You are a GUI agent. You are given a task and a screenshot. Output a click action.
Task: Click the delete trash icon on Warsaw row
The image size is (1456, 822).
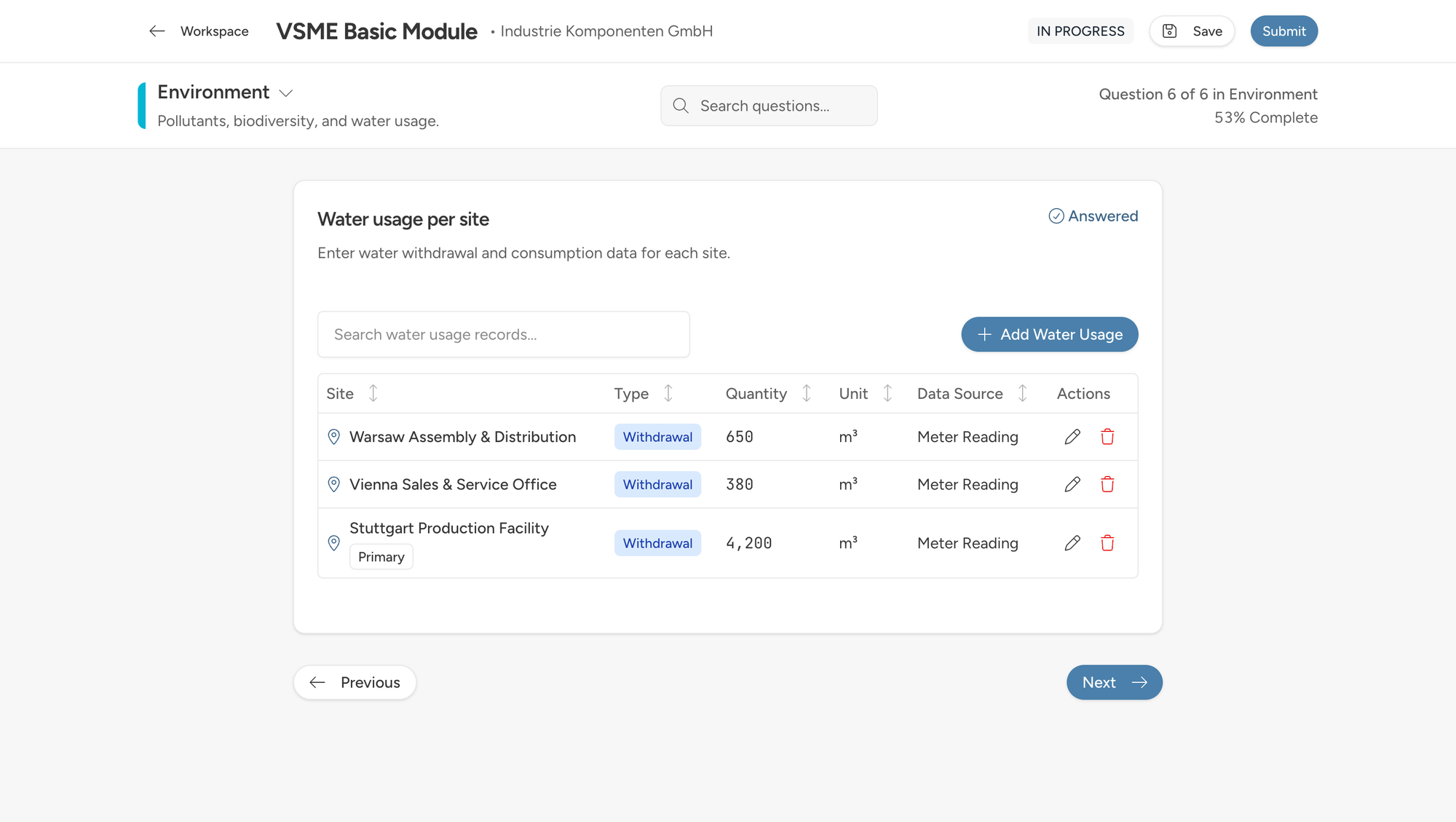click(x=1108, y=437)
